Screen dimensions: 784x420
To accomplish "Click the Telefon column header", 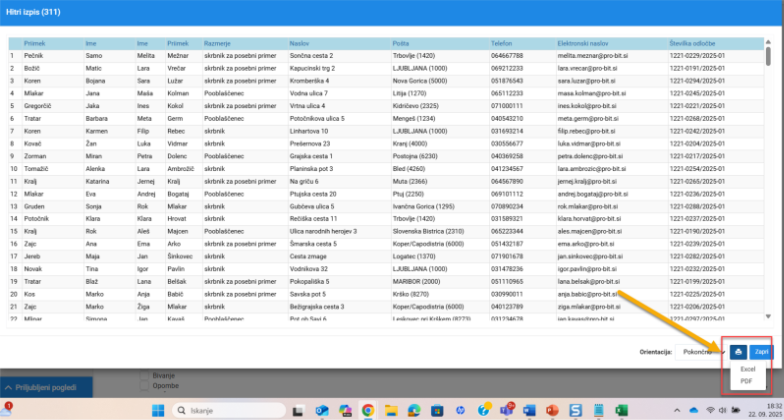I will point(502,44).
